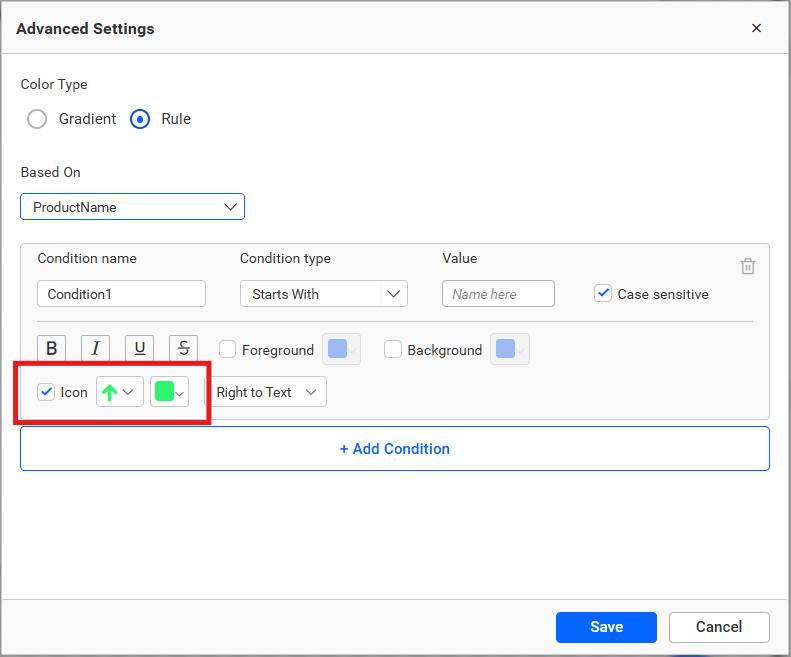Open the ProductName Based On dropdown

pos(132,207)
